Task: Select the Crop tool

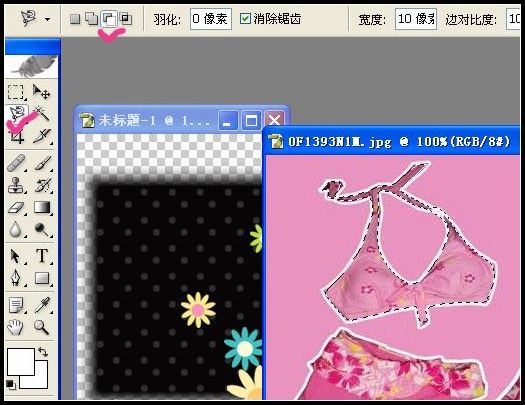Action: coord(16,136)
